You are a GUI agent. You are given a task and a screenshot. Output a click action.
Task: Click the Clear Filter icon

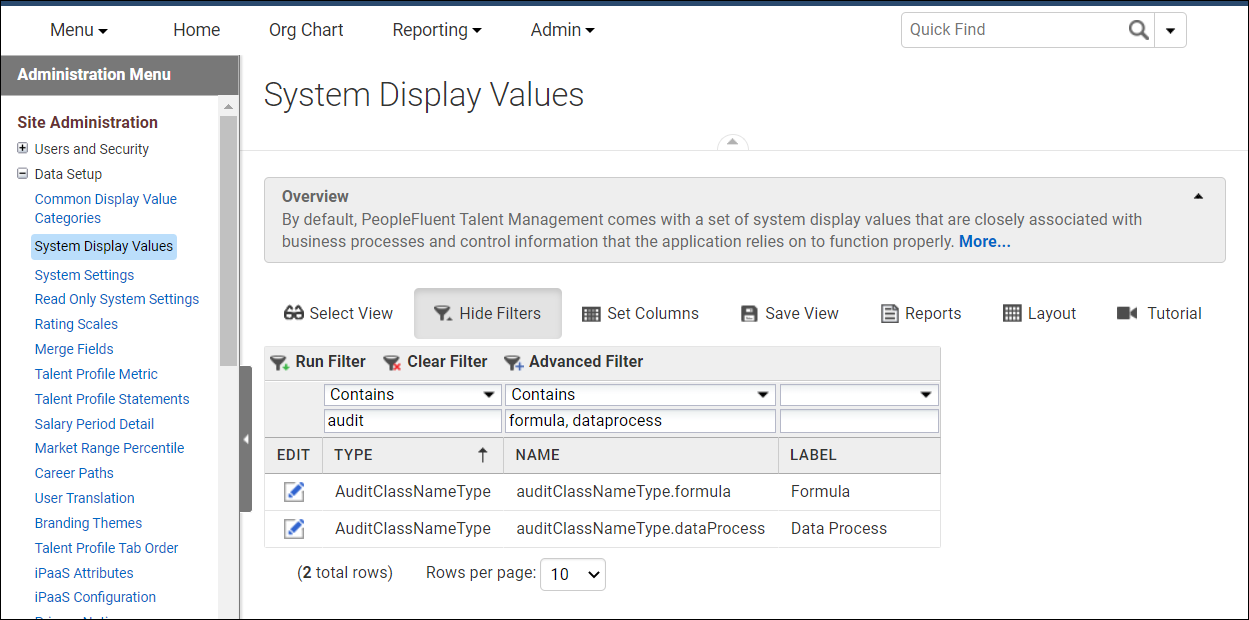[x=391, y=362]
